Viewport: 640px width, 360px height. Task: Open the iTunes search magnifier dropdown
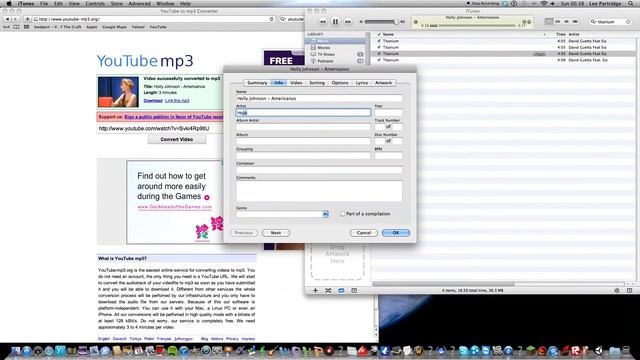click(x=594, y=22)
